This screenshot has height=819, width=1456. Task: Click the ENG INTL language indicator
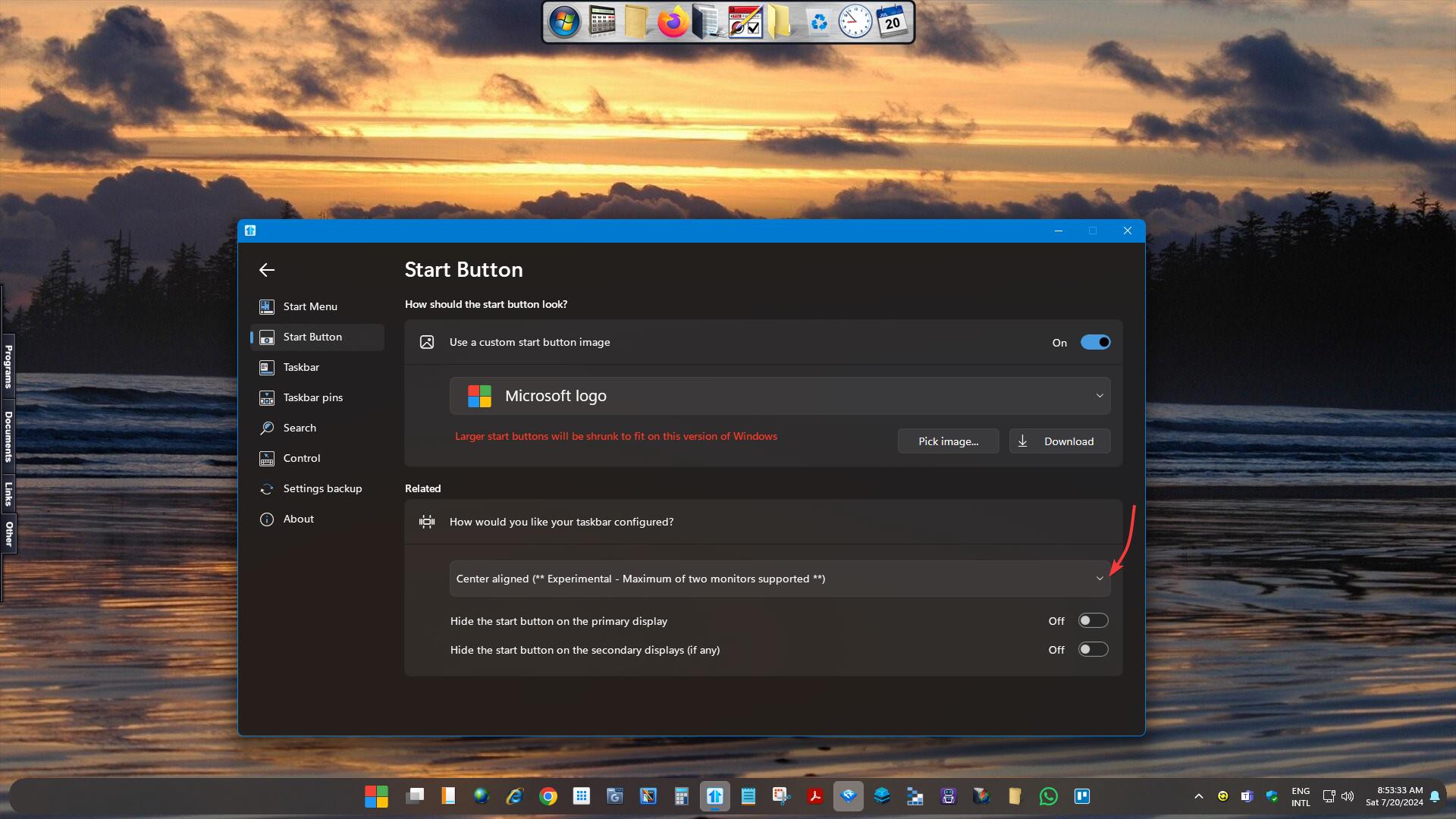(x=1301, y=796)
